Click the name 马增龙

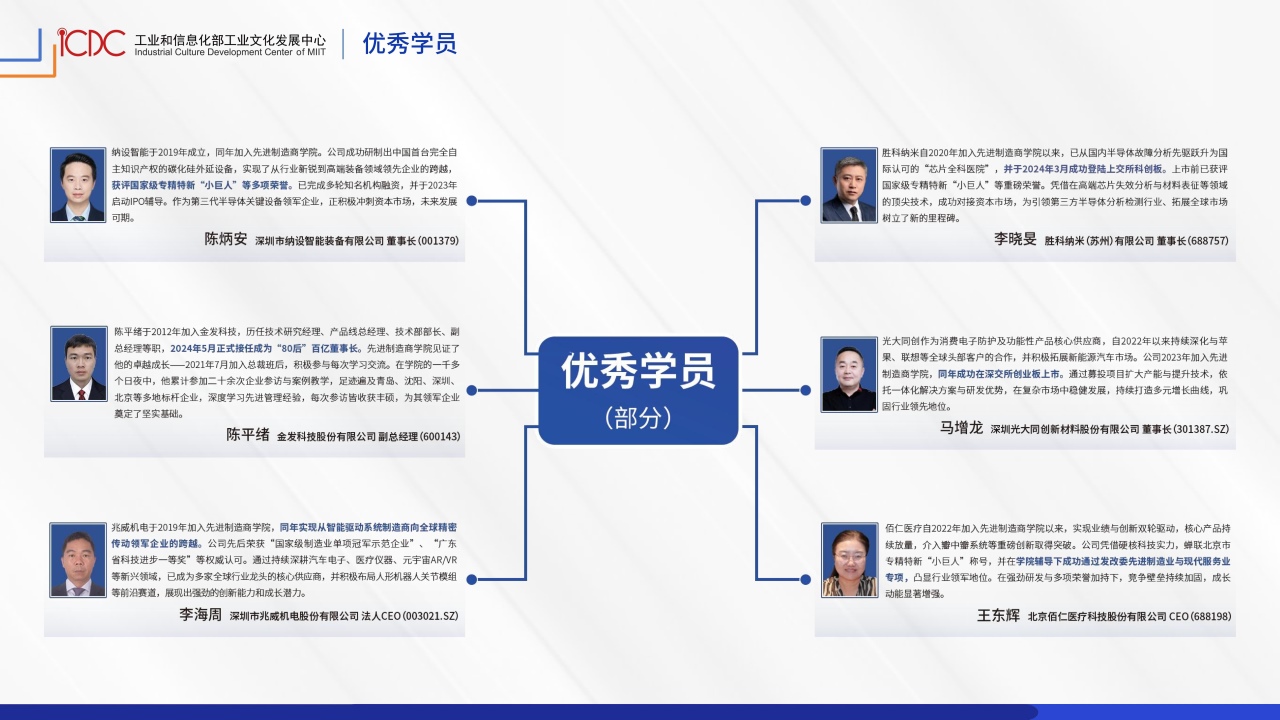click(961, 428)
